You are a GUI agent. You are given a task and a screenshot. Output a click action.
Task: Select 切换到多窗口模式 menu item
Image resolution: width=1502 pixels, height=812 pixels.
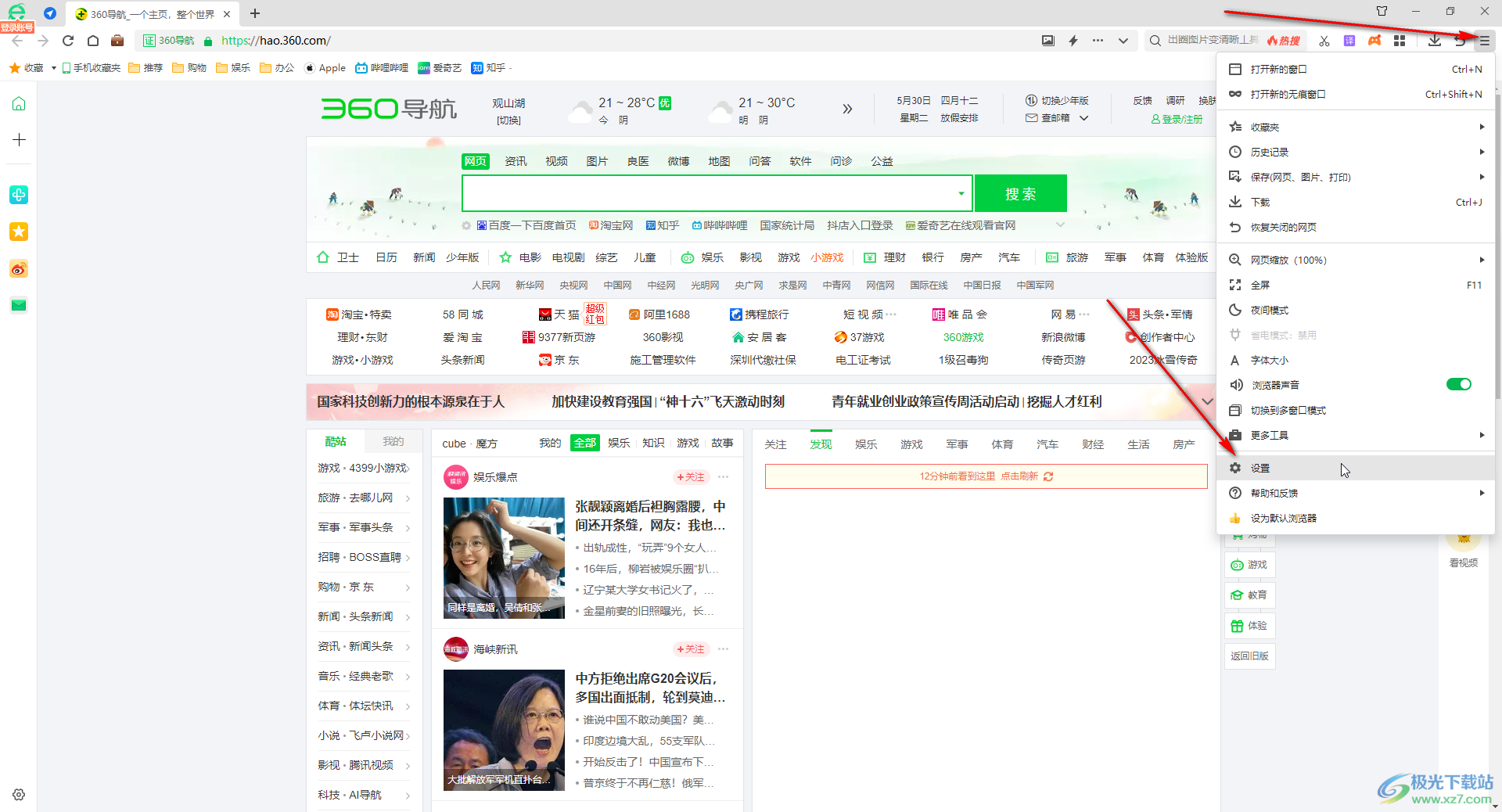1356,410
